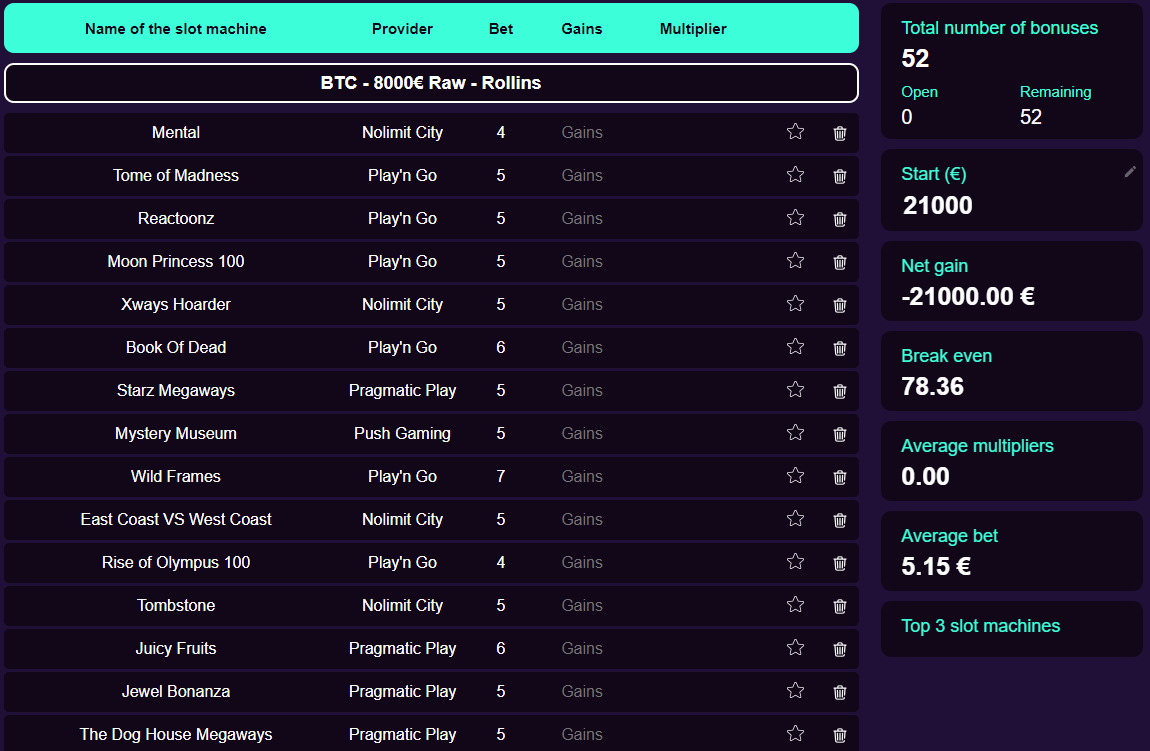Click Mental bet value 4
This screenshot has width=1150, height=751.
(x=501, y=133)
